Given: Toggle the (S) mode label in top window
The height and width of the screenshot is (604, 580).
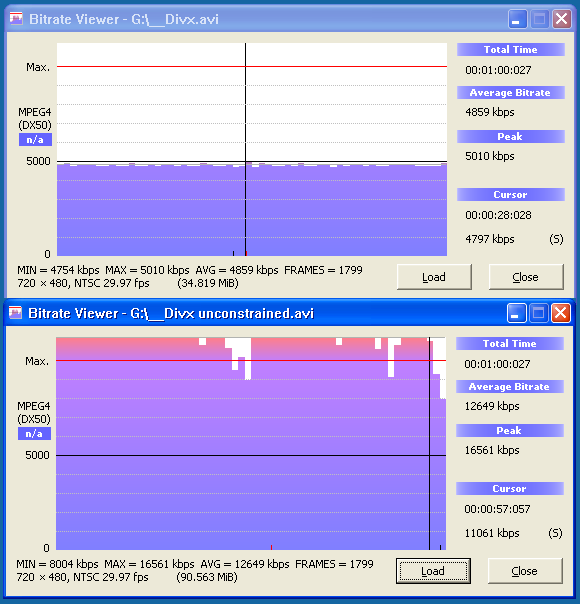Looking at the screenshot, I should click(x=556, y=239).
